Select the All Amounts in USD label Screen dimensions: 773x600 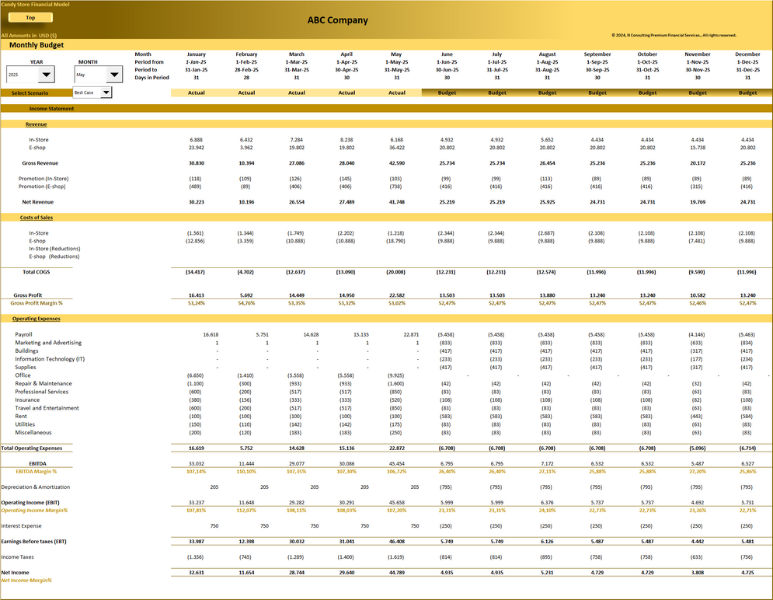(29, 35)
